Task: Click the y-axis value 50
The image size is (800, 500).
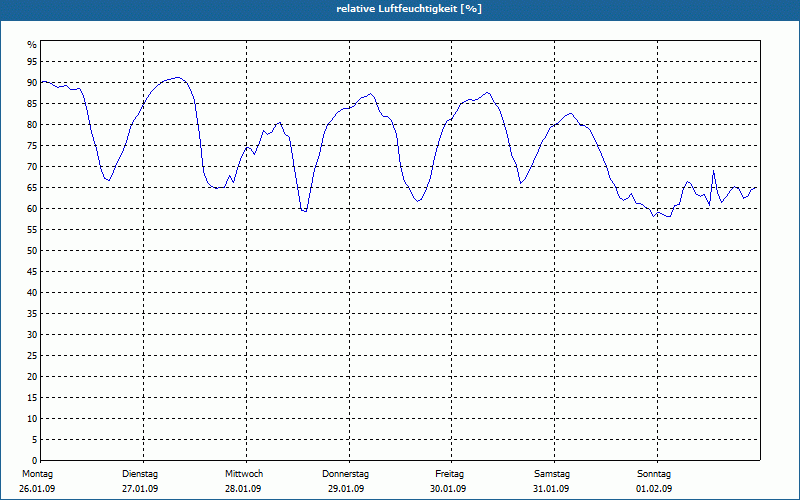Action: point(32,251)
